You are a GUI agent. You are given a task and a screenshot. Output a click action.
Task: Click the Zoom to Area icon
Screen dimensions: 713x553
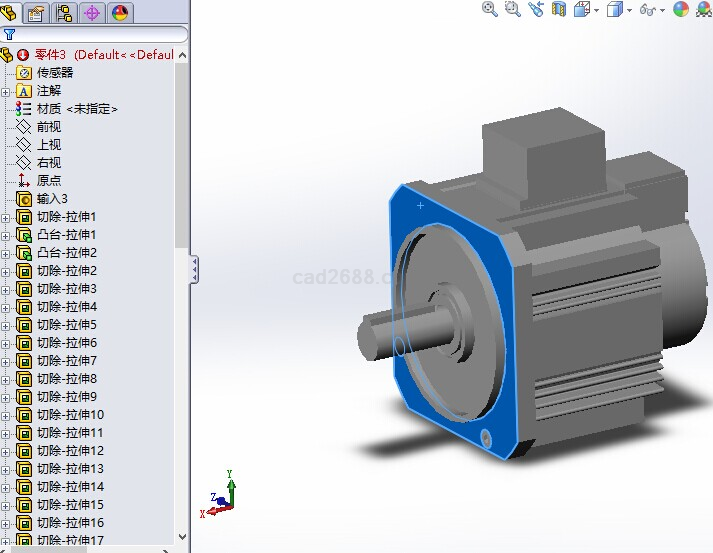513,9
